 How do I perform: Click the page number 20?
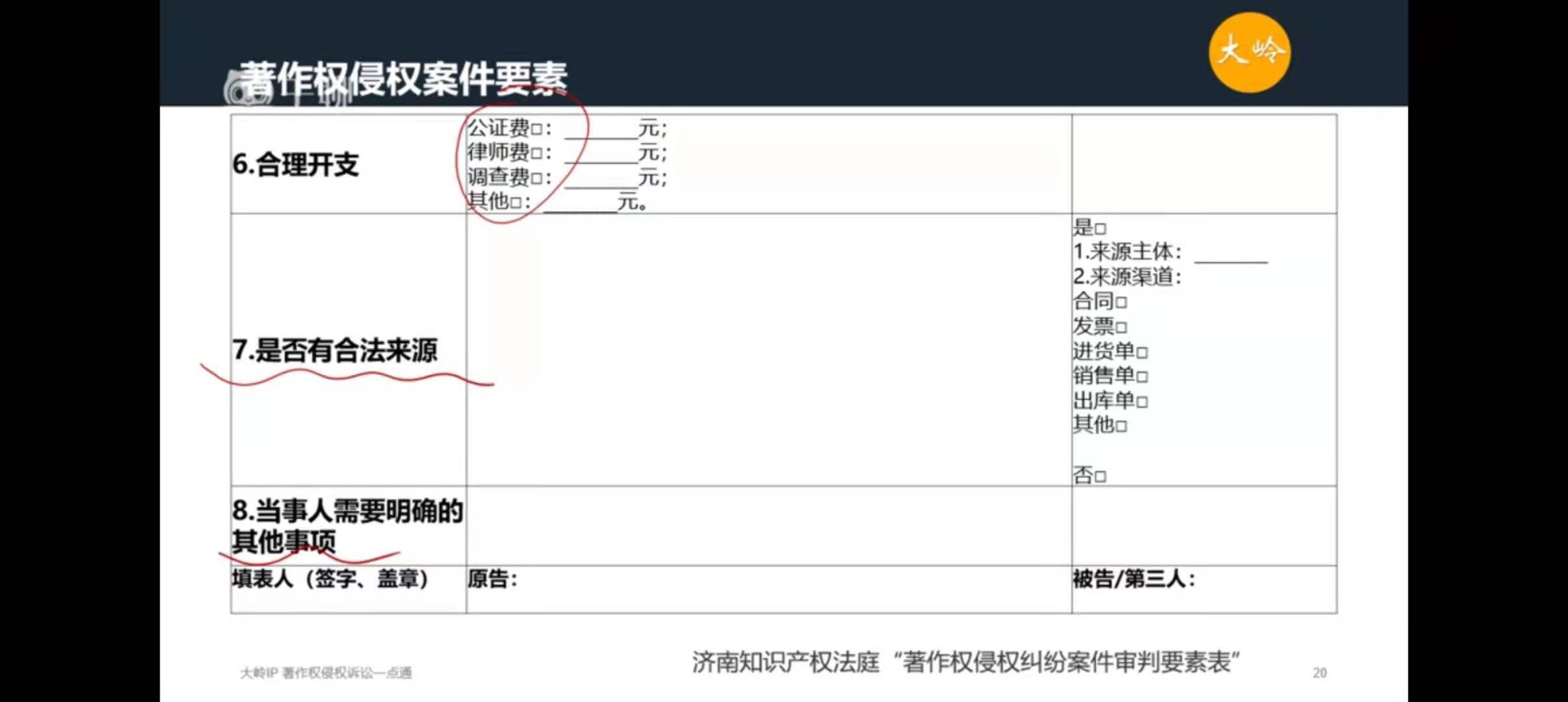pos(1319,673)
